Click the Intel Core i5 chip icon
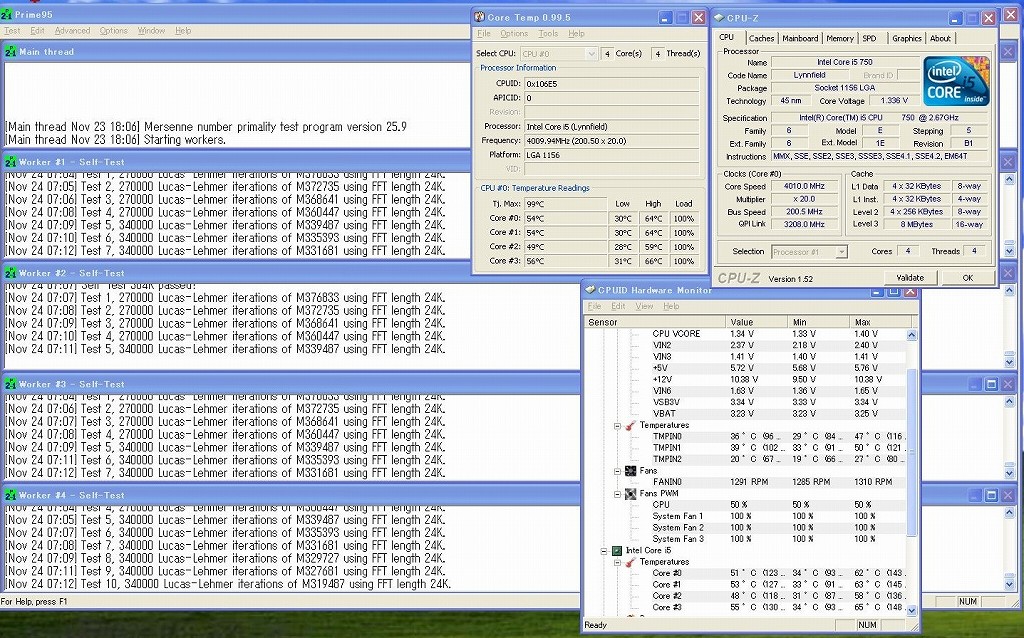 617,551
